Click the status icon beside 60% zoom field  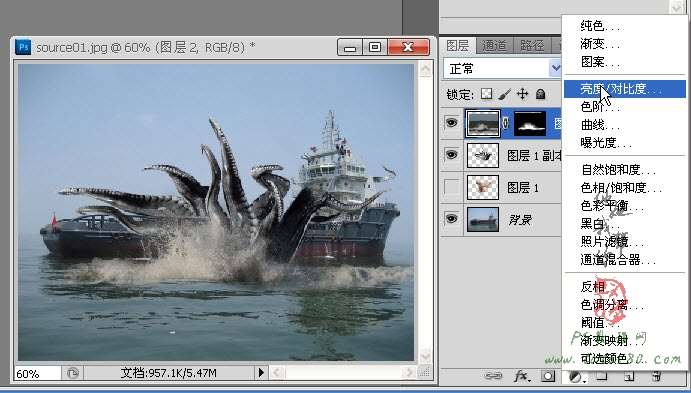click(x=72, y=374)
